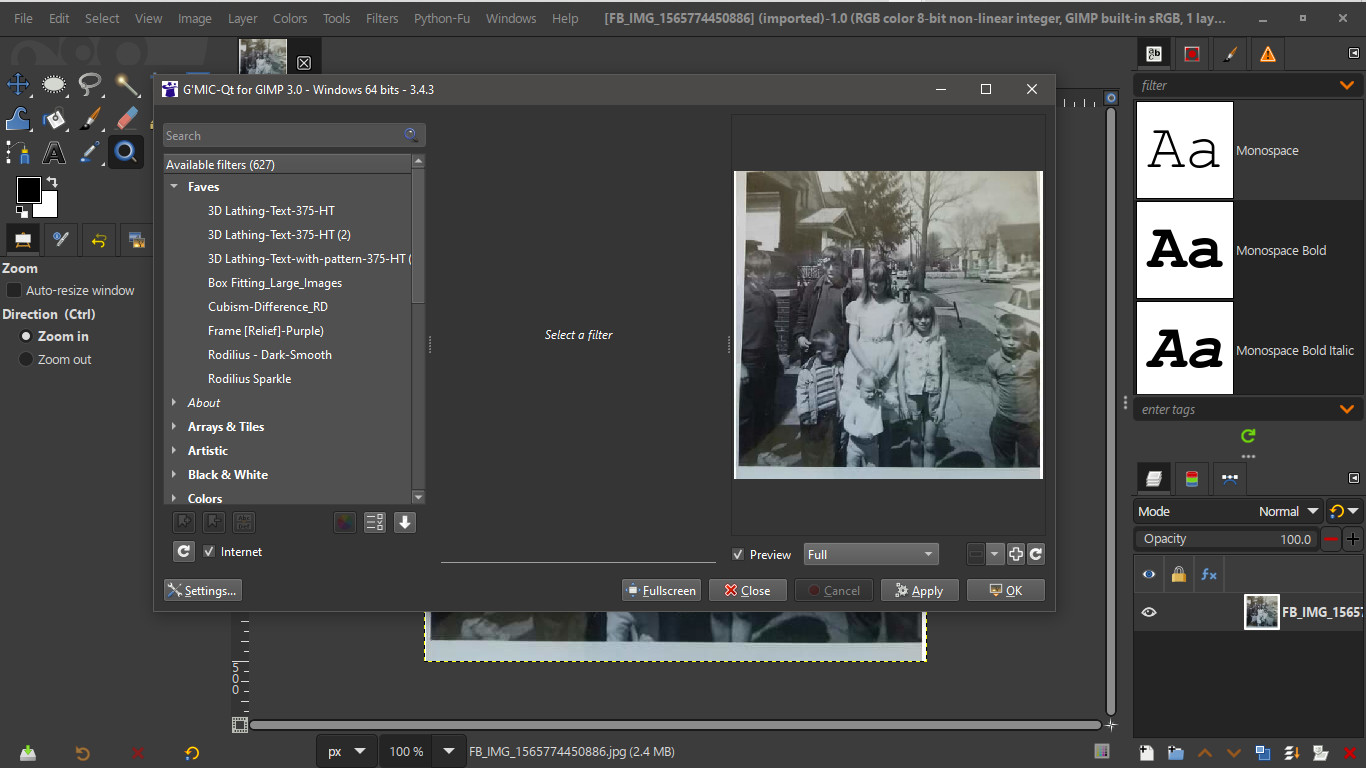
Task: Add current filter to G'MIC faves
Action: 183,521
